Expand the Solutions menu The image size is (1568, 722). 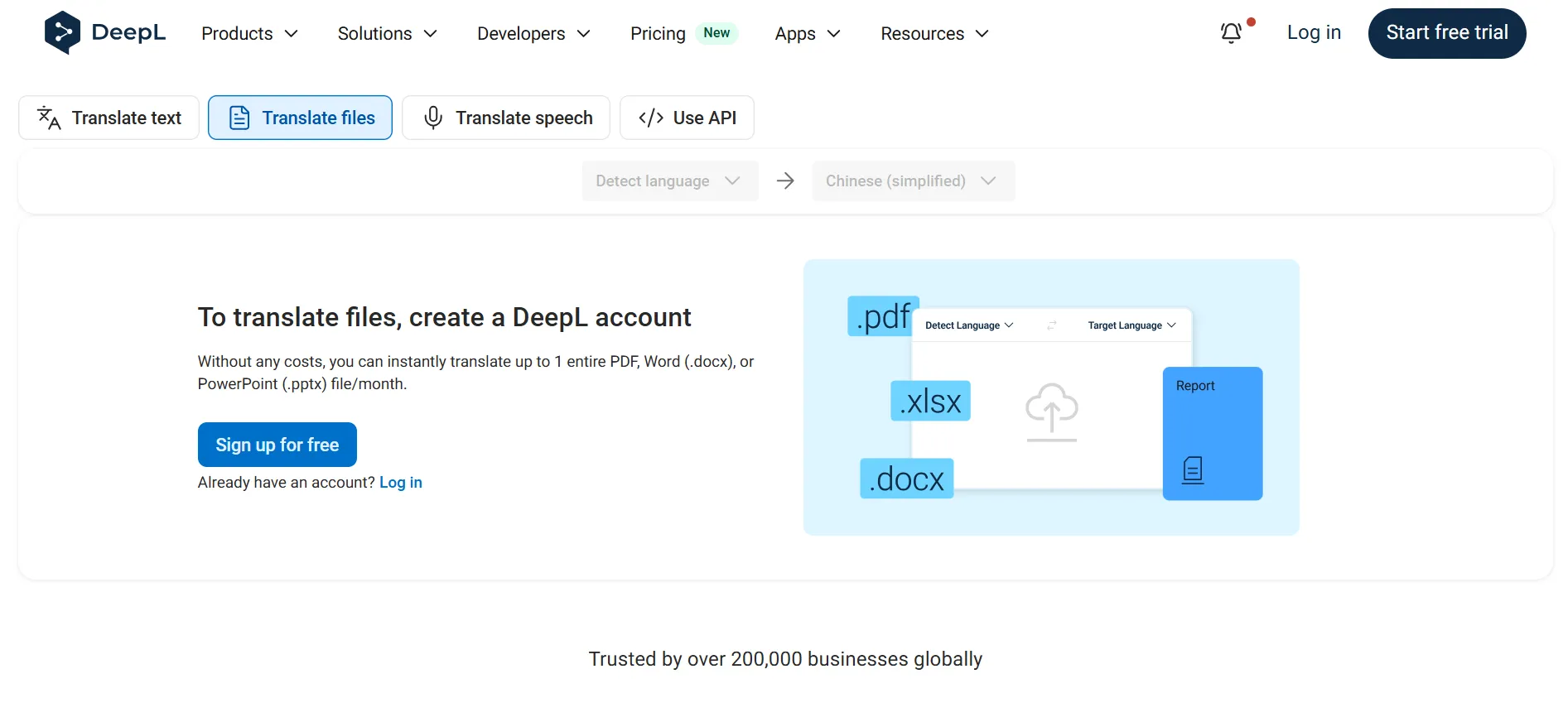point(387,33)
